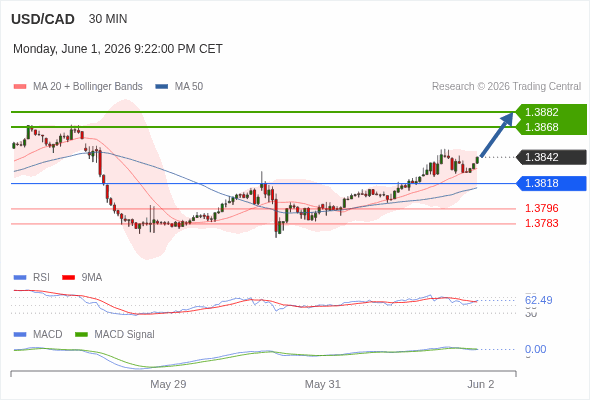Click the MACD Signal green swatch
590x400 pixels.
coord(81,335)
